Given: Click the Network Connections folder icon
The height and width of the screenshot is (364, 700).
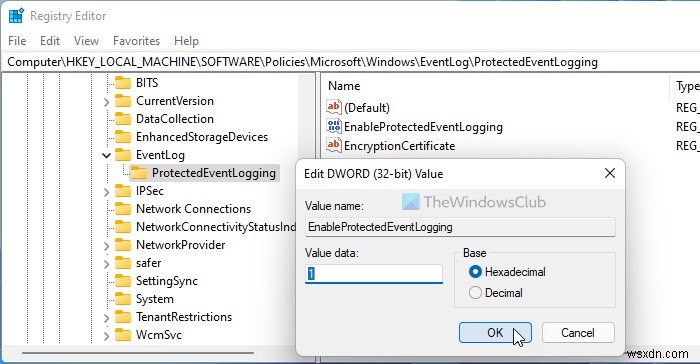Looking at the screenshot, I should pyautogui.click(x=123, y=209).
